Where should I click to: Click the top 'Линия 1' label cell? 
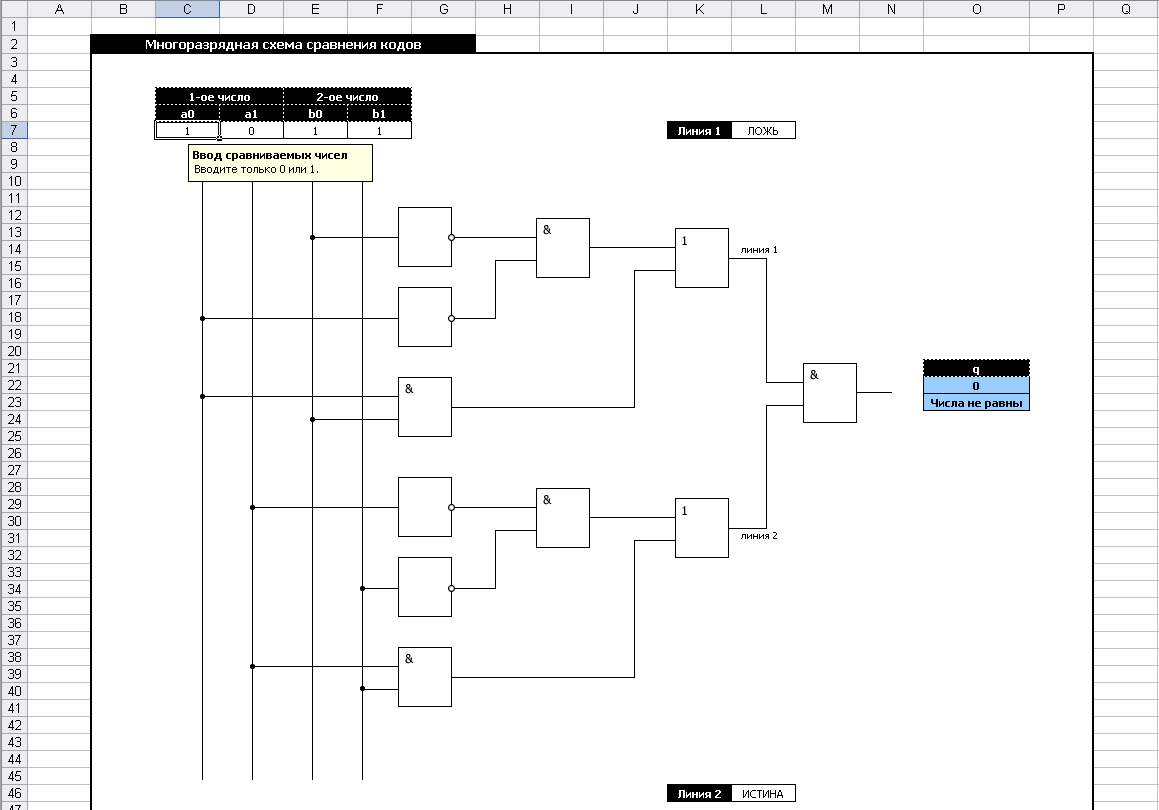click(x=699, y=131)
